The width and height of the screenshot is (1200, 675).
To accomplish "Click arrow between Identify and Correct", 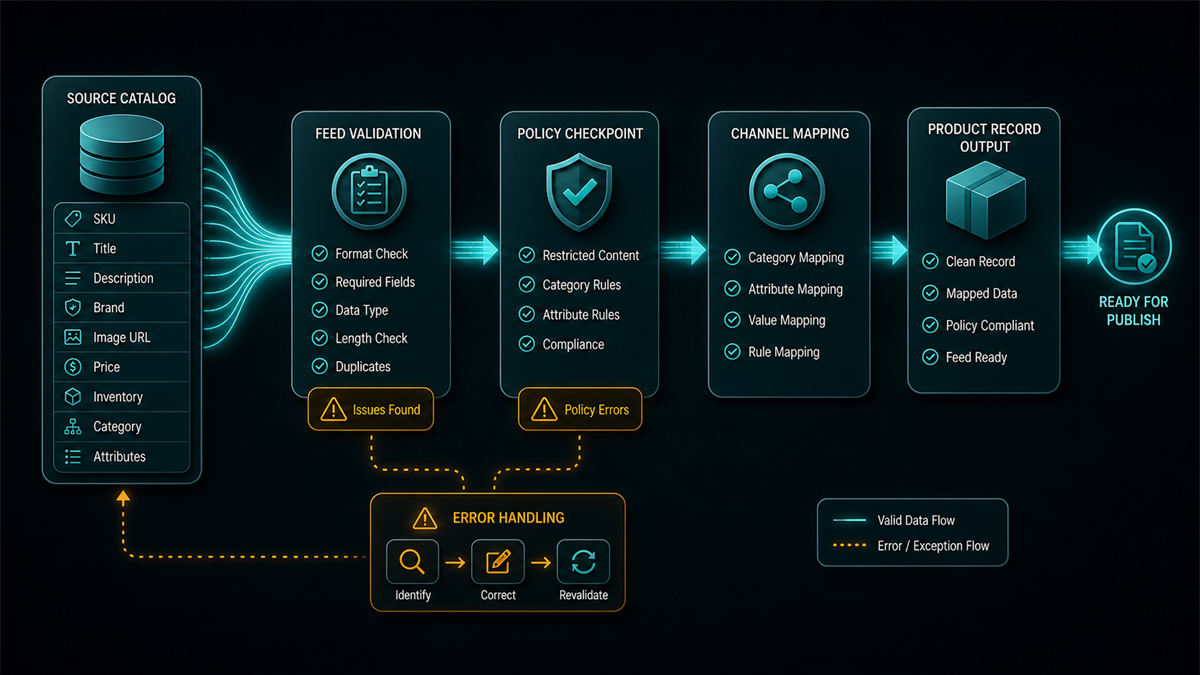I will click(455, 563).
